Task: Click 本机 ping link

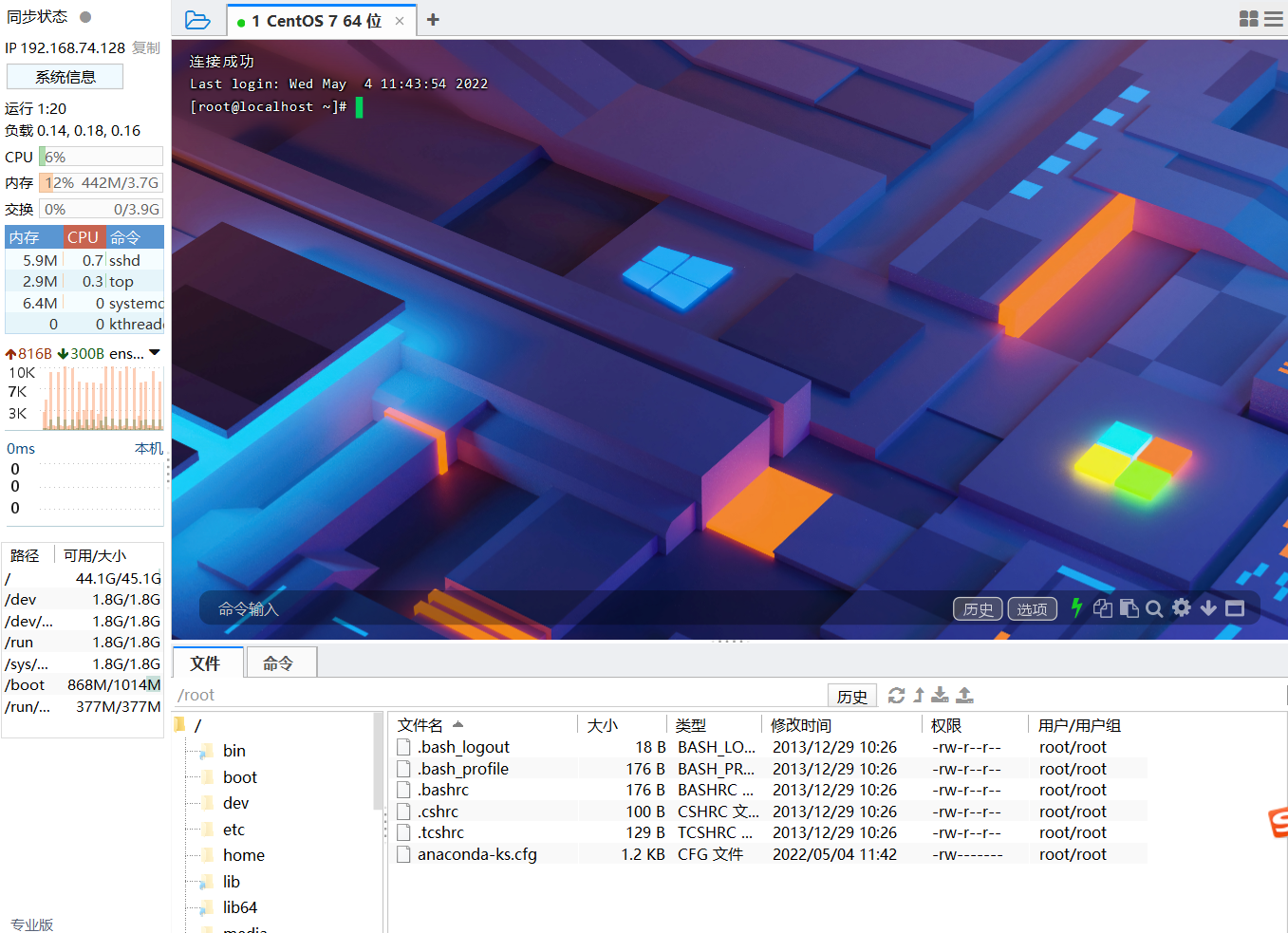Action: (149, 448)
